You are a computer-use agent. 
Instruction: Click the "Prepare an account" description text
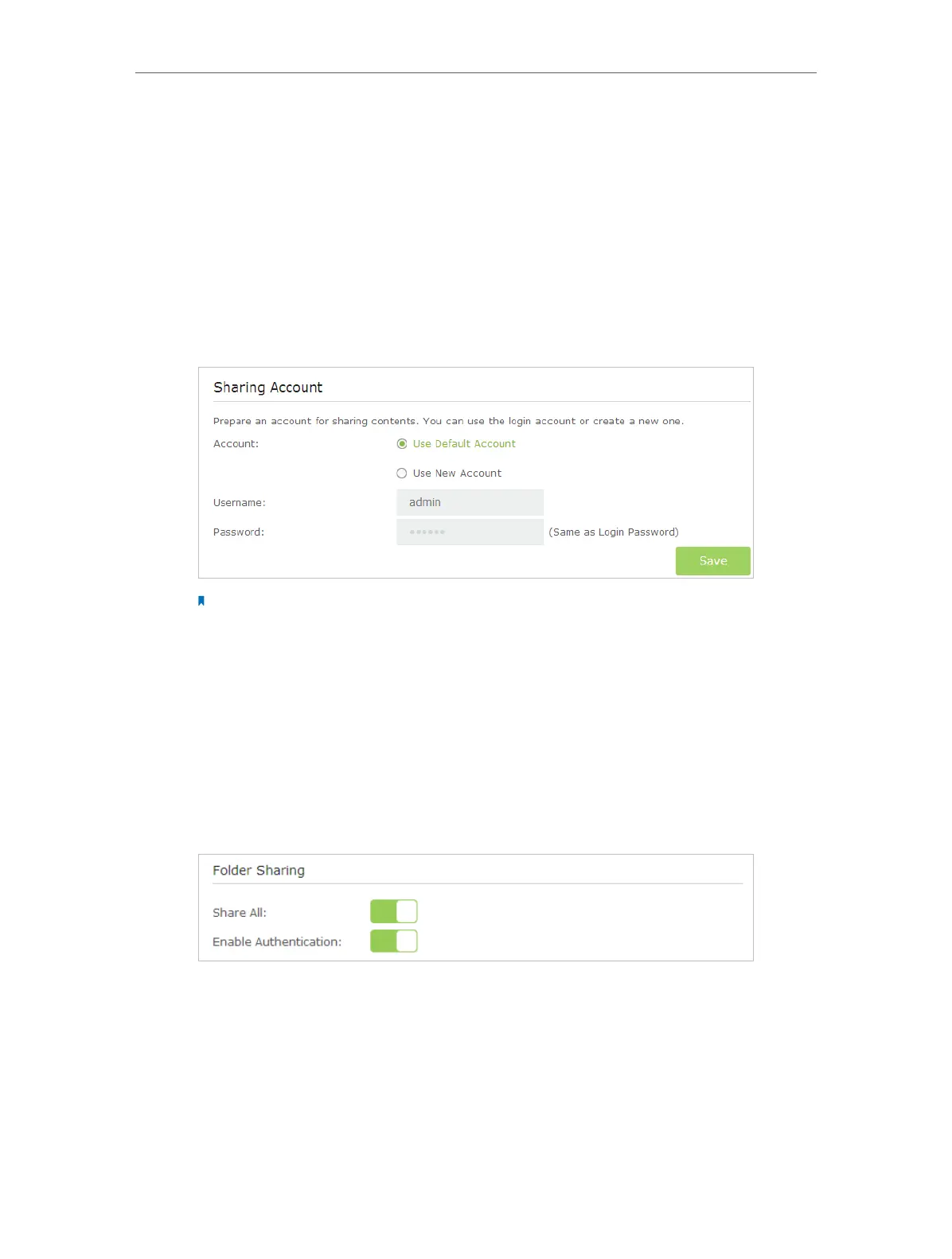pos(448,421)
